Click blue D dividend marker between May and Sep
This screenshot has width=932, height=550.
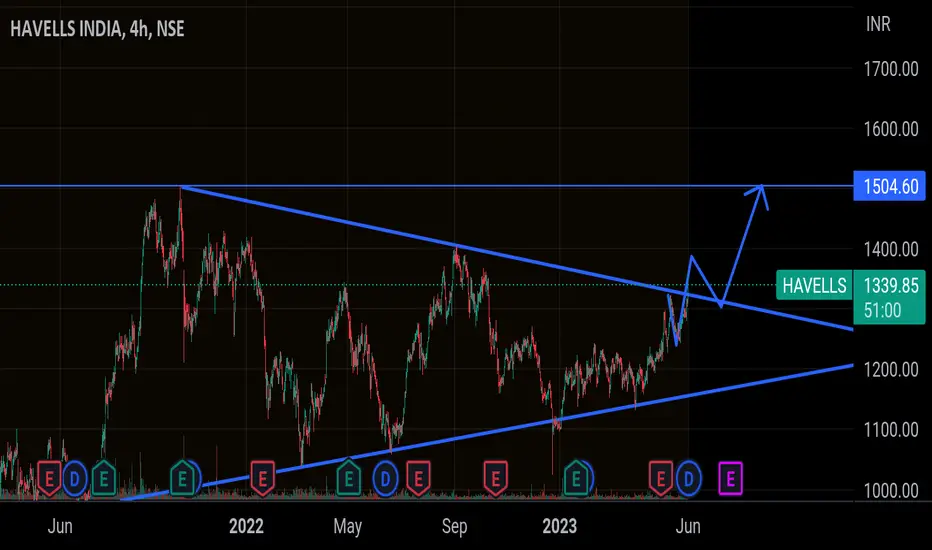[385, 478]
